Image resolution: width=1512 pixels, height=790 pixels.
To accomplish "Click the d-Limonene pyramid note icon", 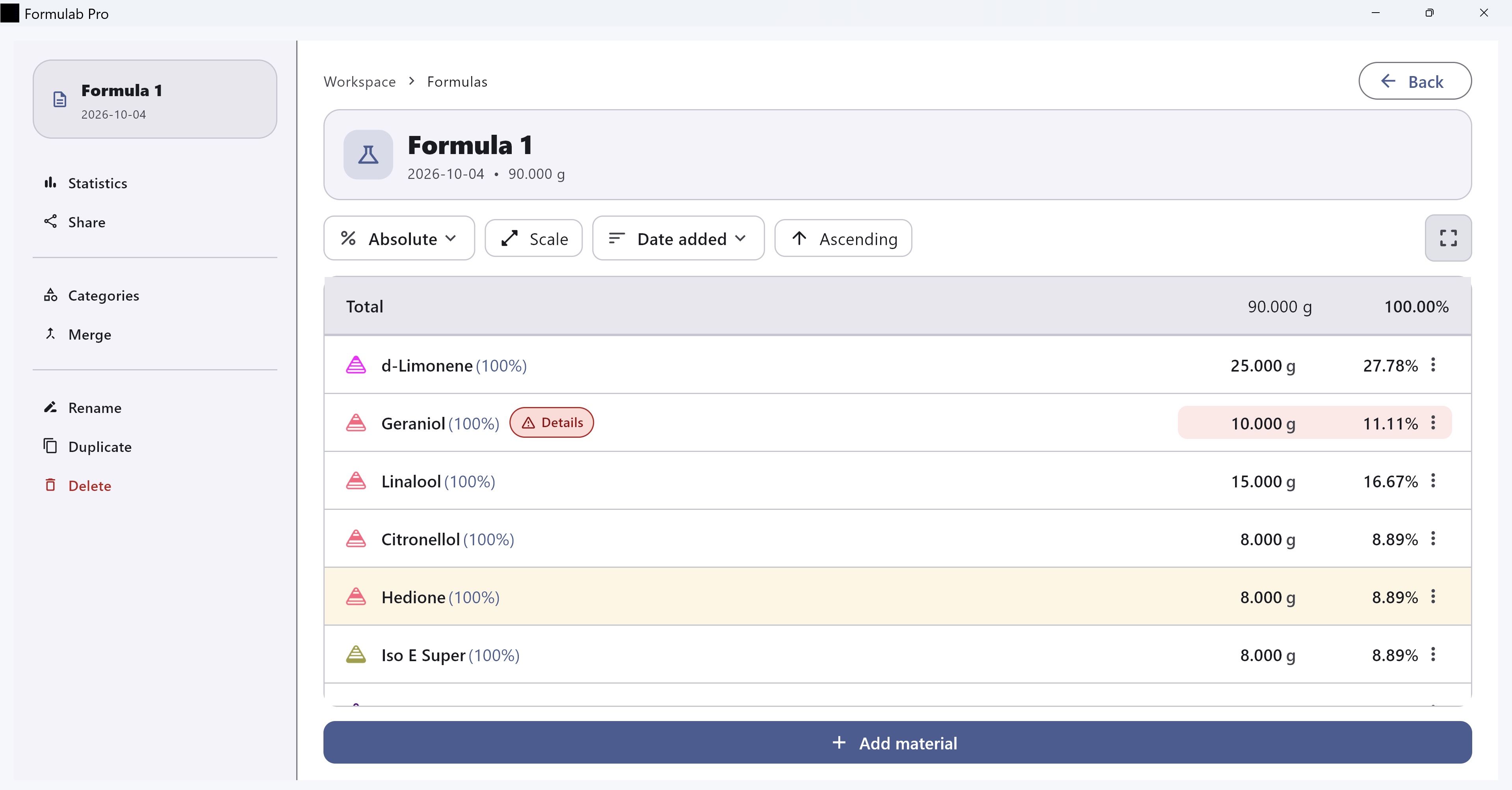I will 356,365.
